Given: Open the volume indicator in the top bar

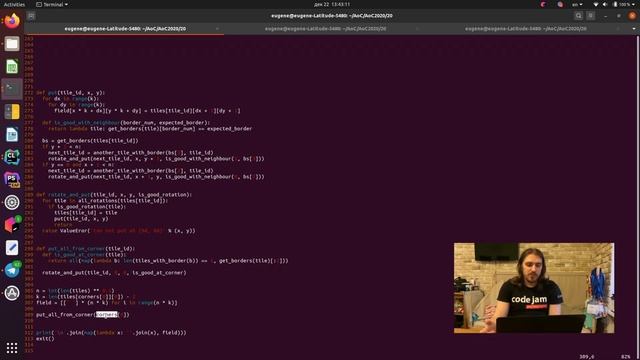Looking at the screenshot, I should pyautogui.click(x=605, y=4).
